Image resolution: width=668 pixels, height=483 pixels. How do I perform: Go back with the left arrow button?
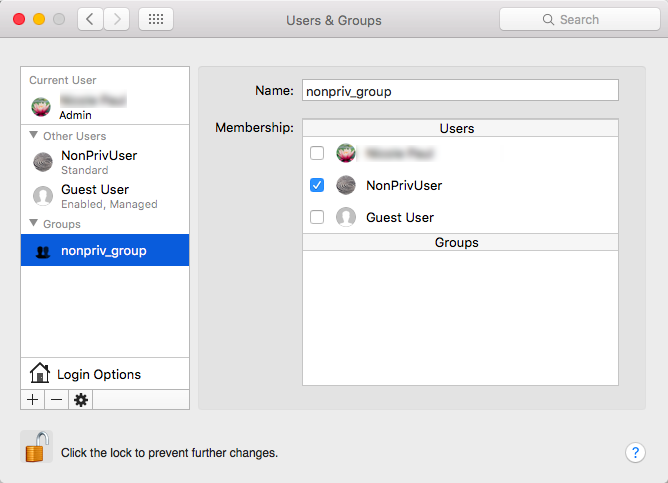click(x=90, y=19)
